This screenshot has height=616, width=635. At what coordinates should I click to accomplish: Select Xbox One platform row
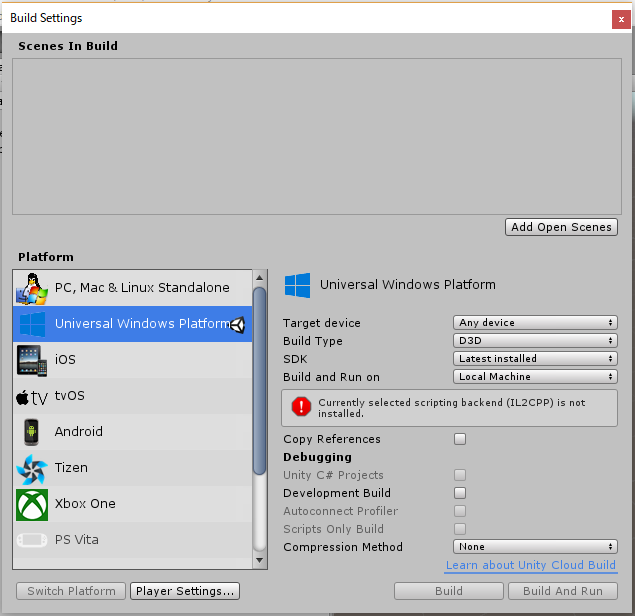point(132,504)
